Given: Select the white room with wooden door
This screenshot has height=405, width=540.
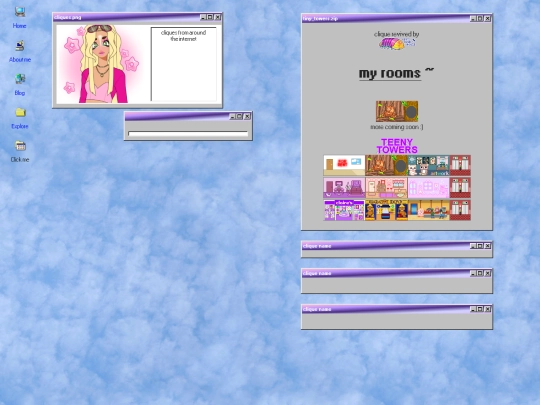Looking at the screenshot, I should tap(344, 165).
